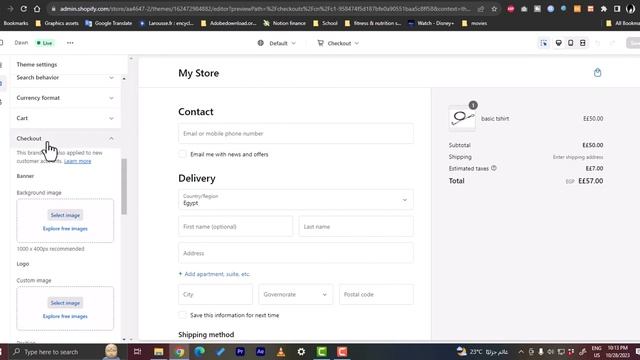Open browser extensions puzzle icon
Viewport: 640px width, 360px height.
click(604, 9)
